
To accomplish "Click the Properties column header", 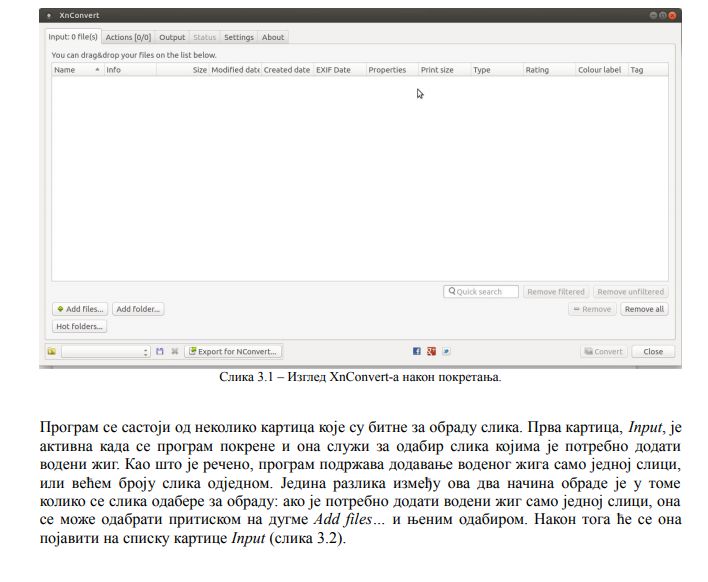I will 392,70.
